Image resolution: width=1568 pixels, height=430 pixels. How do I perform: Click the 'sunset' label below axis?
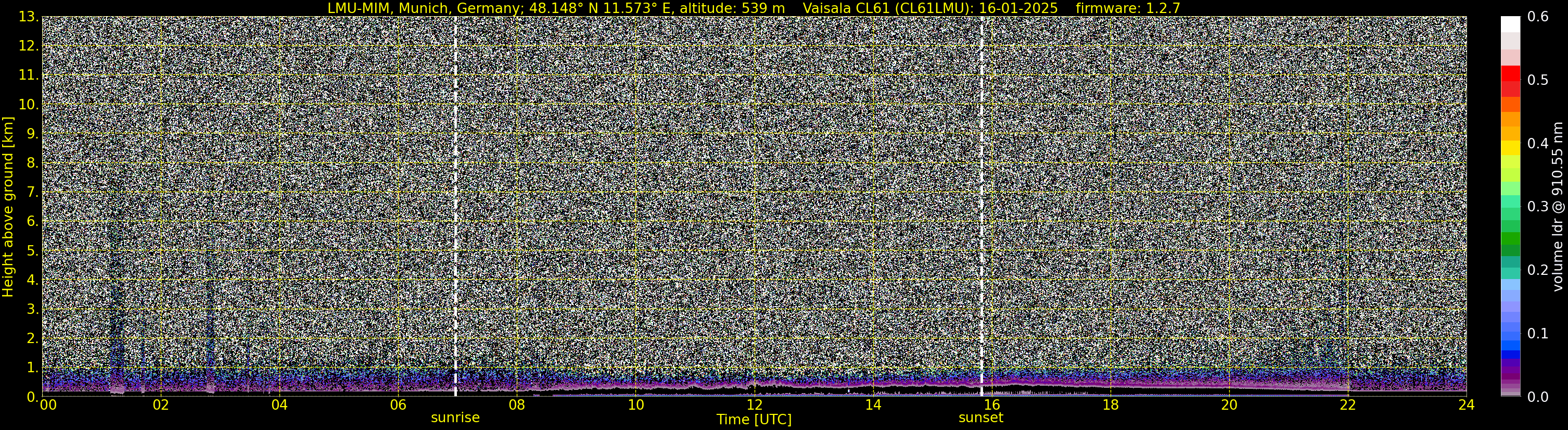pyautogui.click(x=980, y=418)
